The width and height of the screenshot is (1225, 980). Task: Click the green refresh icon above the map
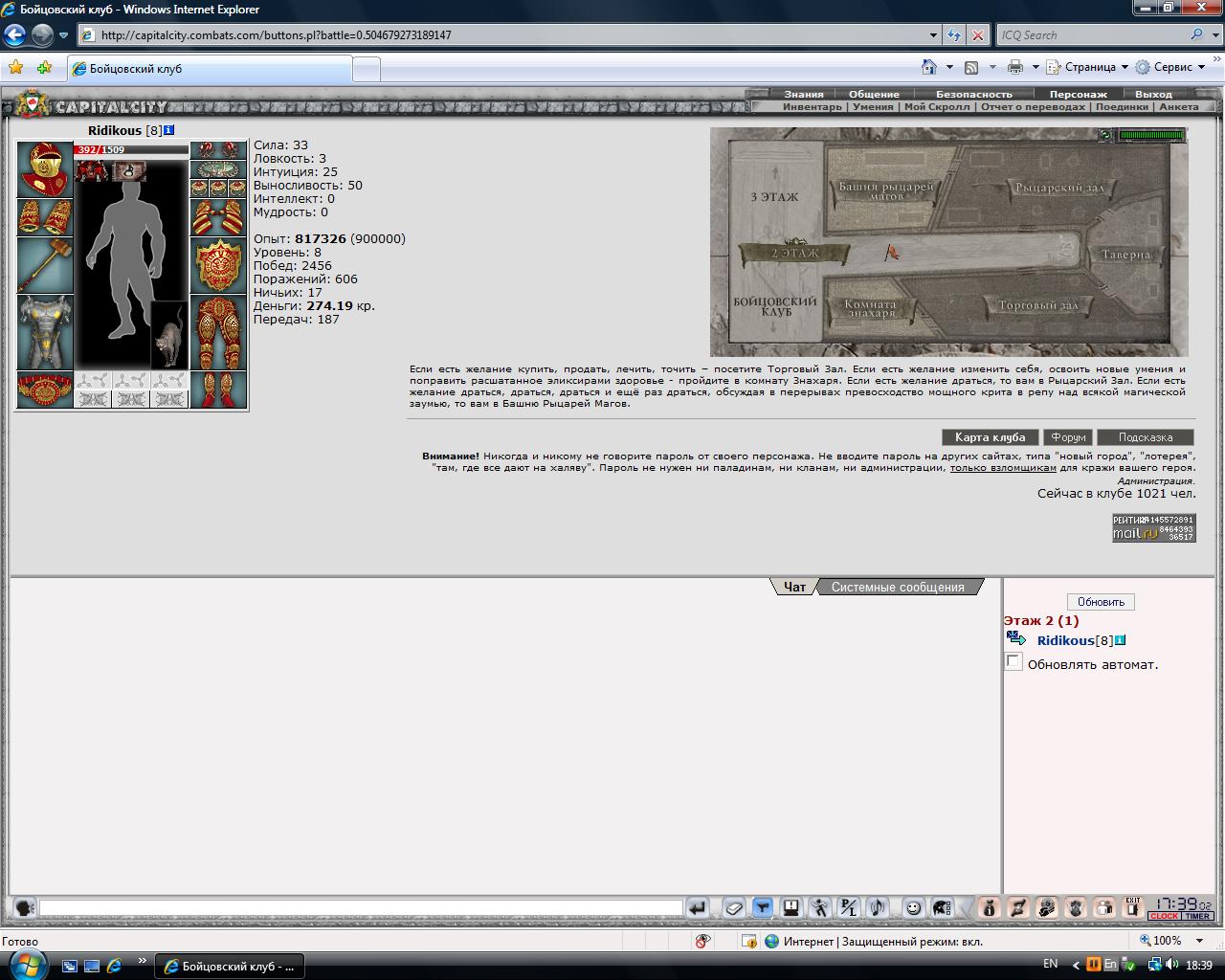[1105, 135]
